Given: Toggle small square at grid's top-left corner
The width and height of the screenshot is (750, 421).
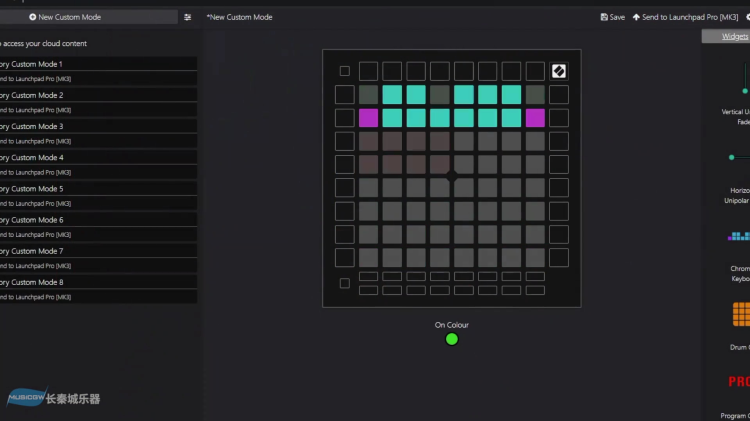Looking at the screenshot, I should (x=345, y=71).
